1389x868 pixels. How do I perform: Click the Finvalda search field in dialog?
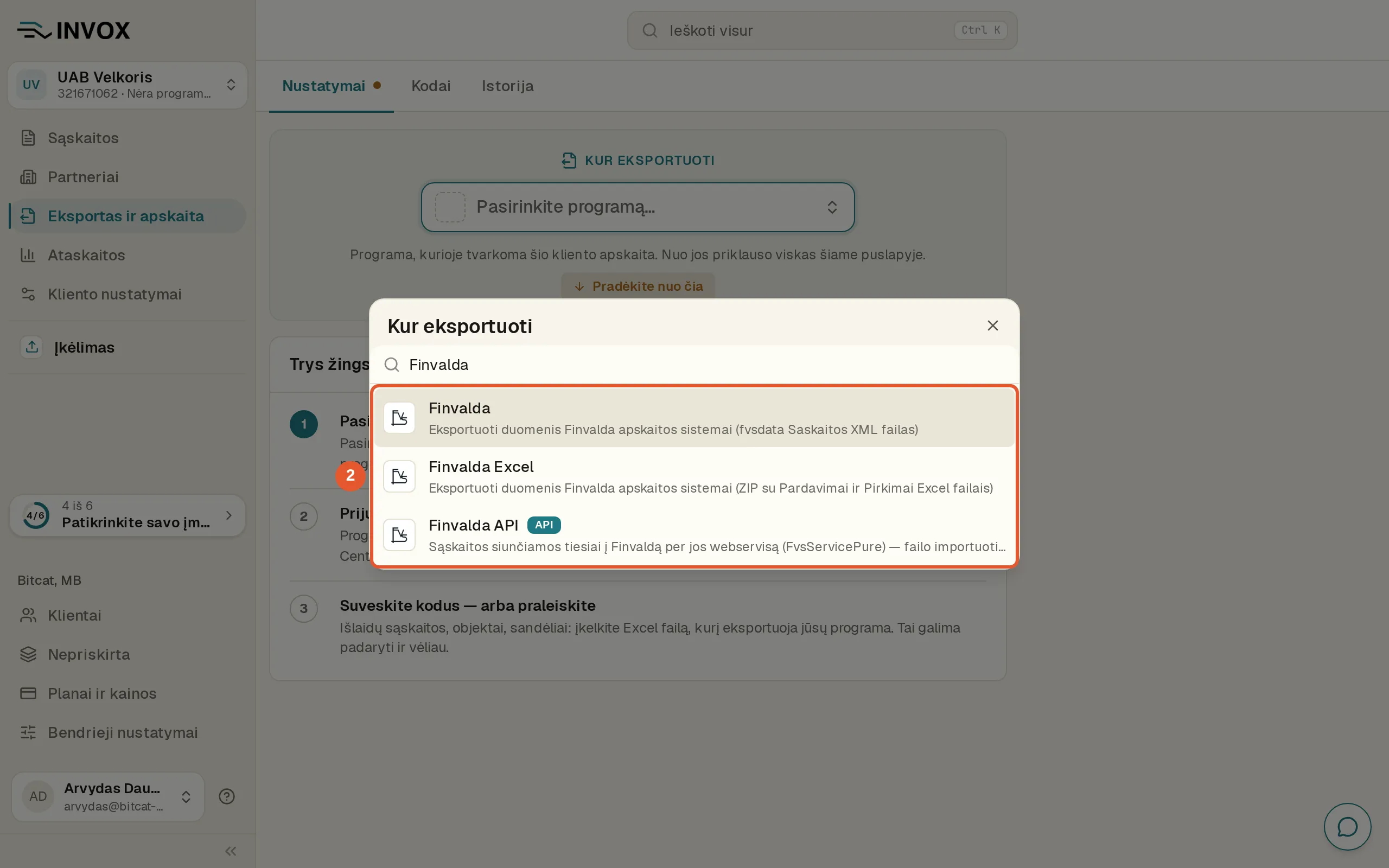pos(694,365)
